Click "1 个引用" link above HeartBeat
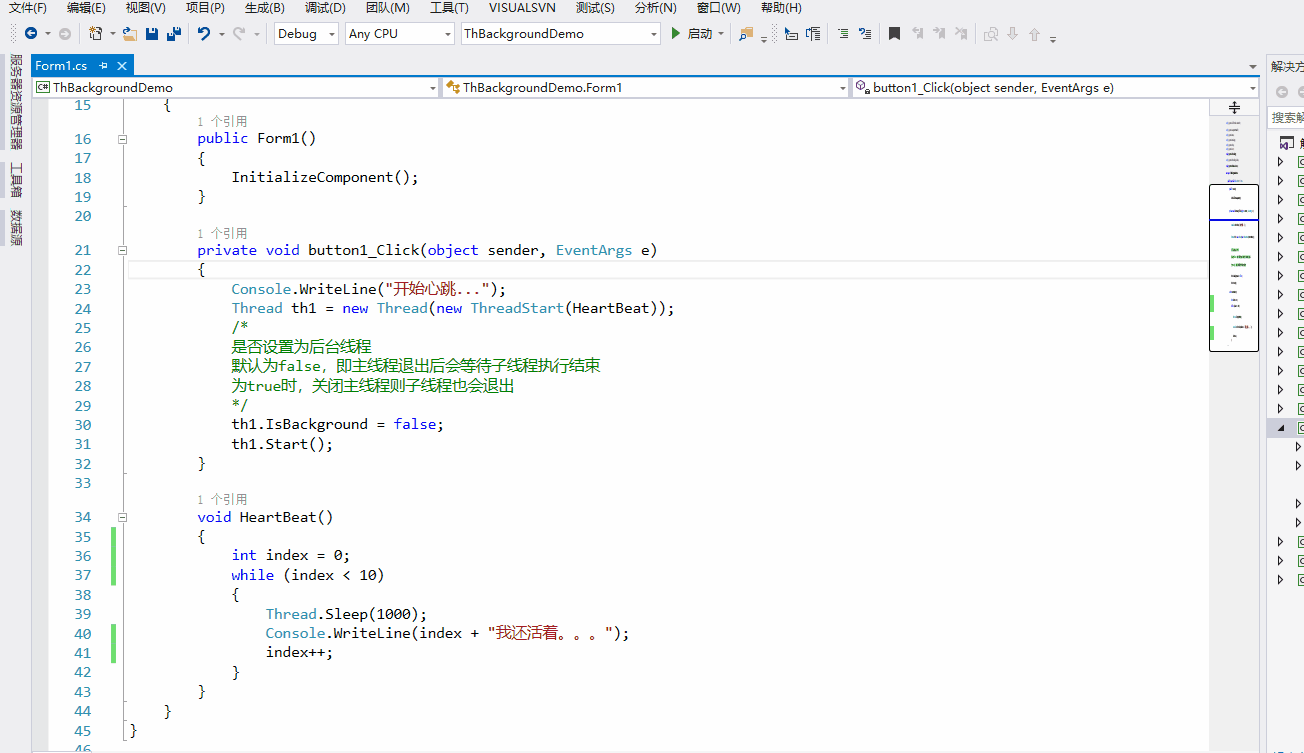The image size is (1304, 753). [222, 499]
